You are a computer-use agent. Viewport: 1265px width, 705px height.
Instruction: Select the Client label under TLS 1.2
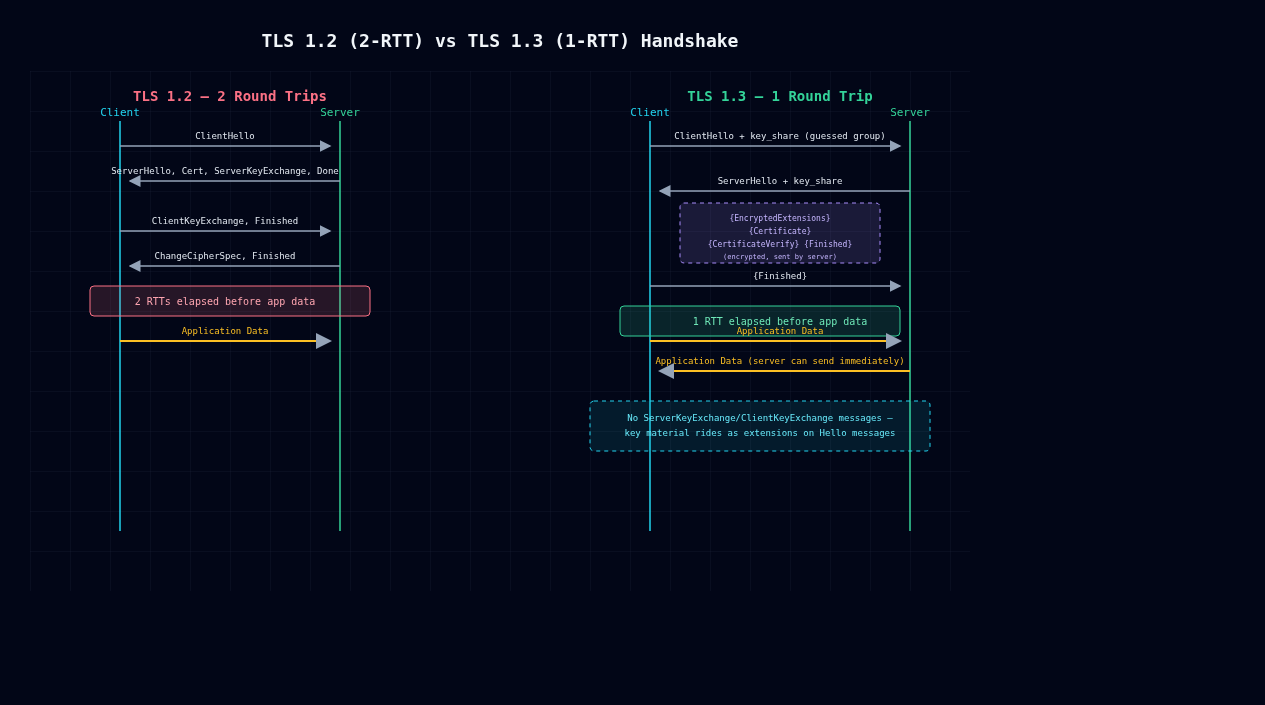point(120,113)
